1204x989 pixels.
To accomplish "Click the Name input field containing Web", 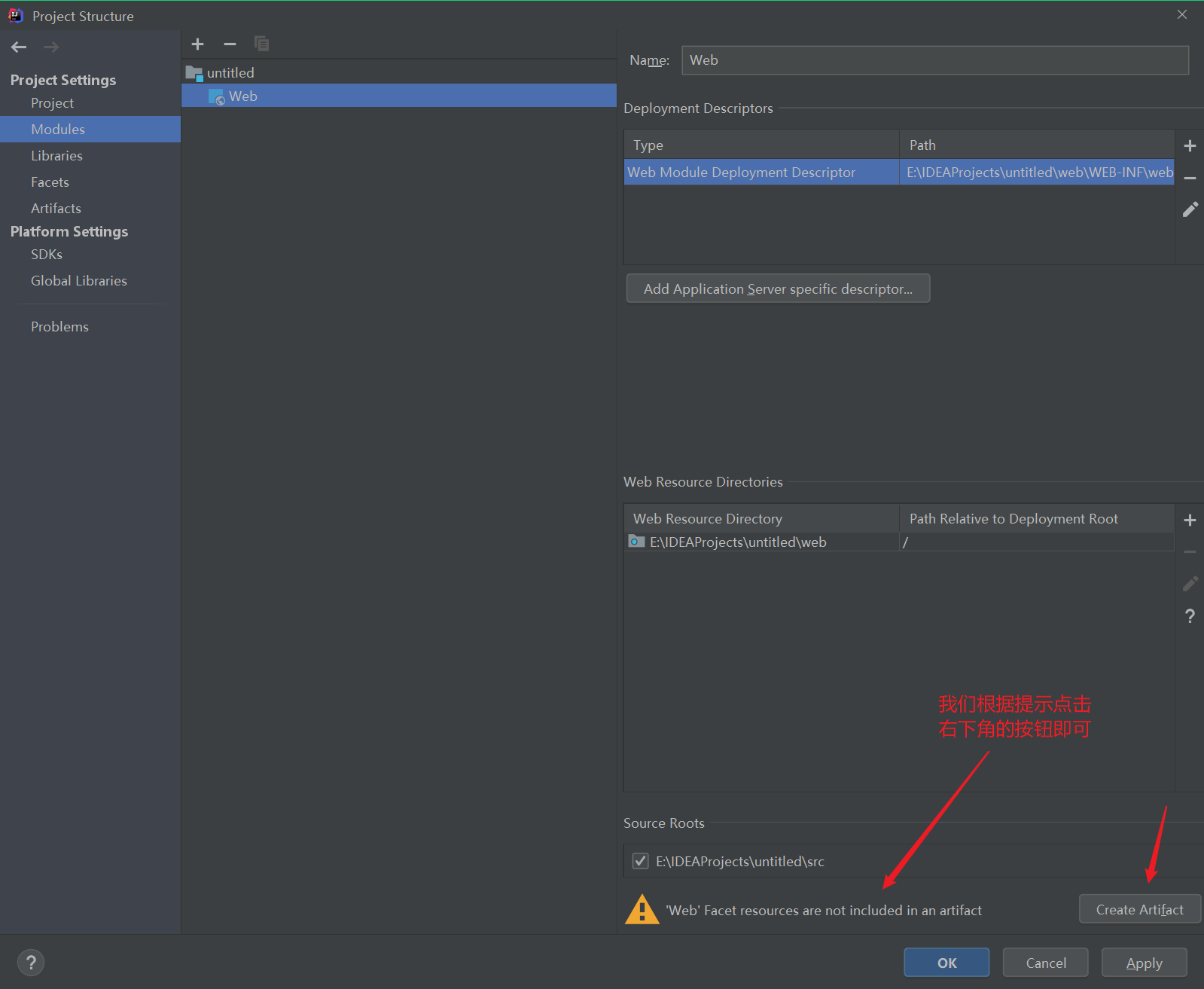I will pos(935,60).
